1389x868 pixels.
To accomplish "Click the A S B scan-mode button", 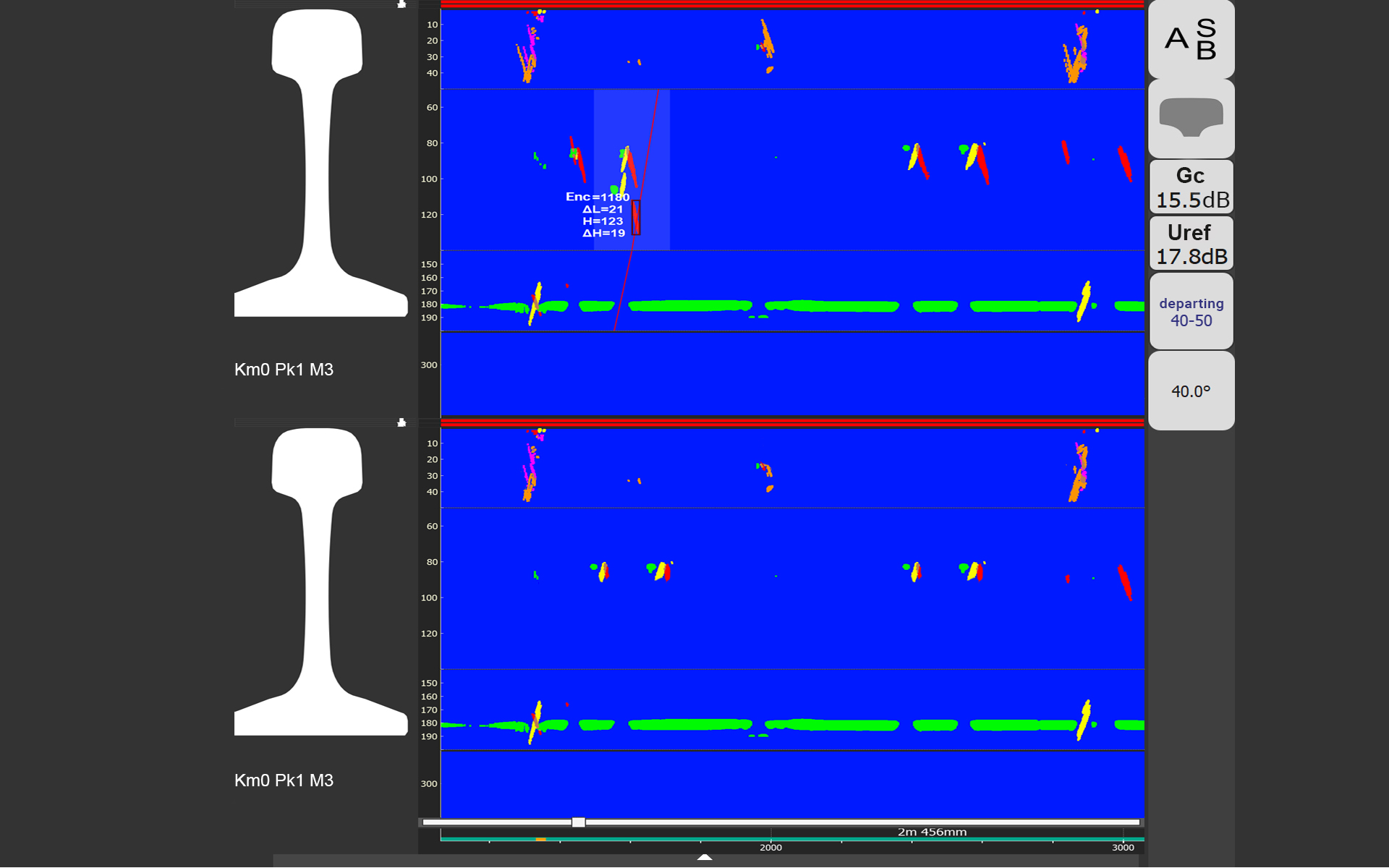I will tap(1191, 39).
